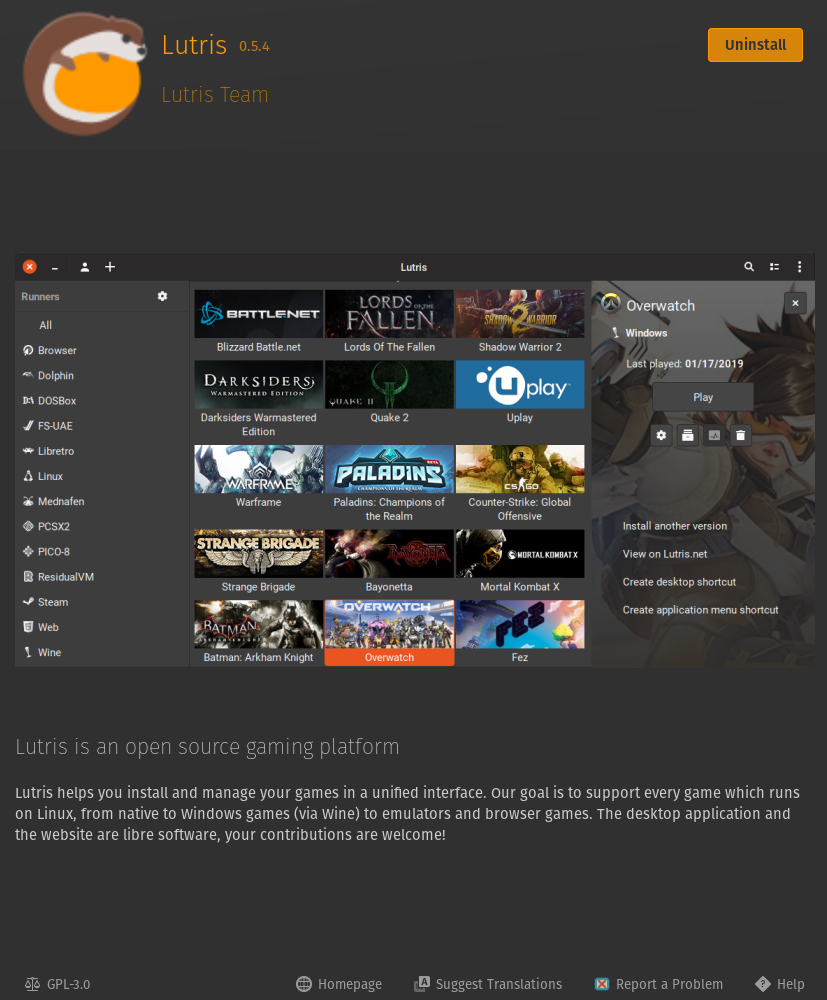Click the Overwatch configure gear icon

pos(661,435)
